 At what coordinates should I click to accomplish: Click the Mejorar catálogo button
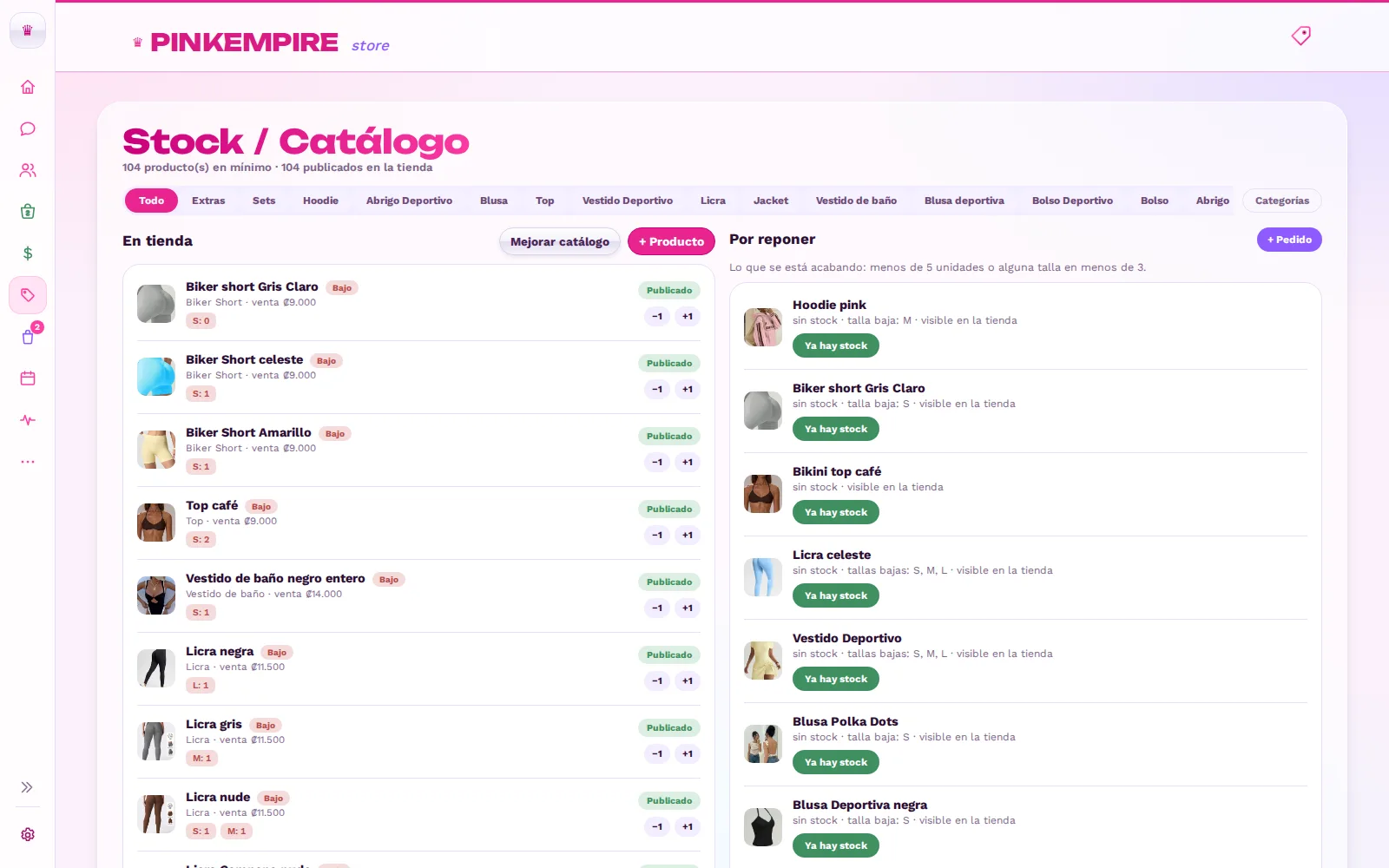point(560,241)
